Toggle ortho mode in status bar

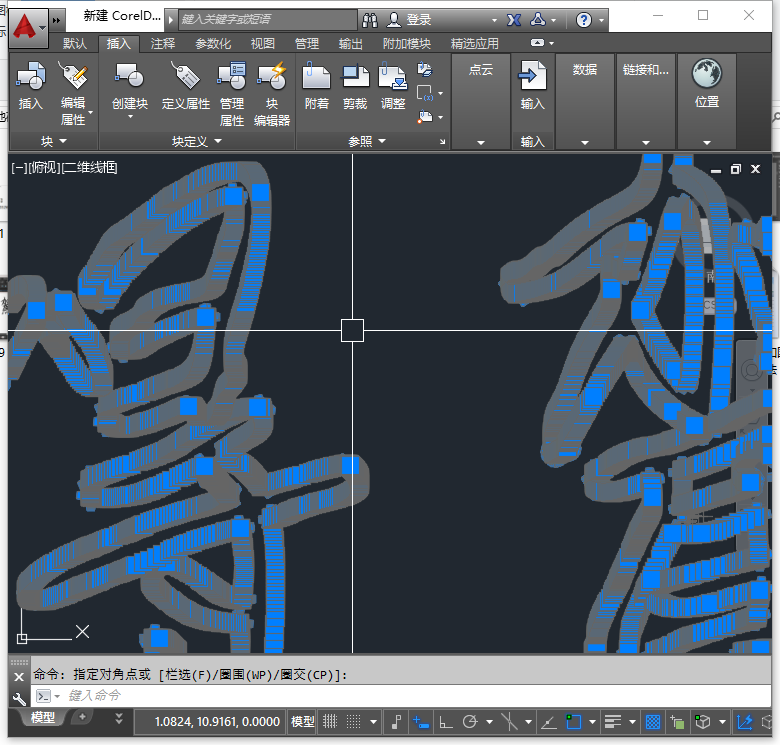coord(446,721)
